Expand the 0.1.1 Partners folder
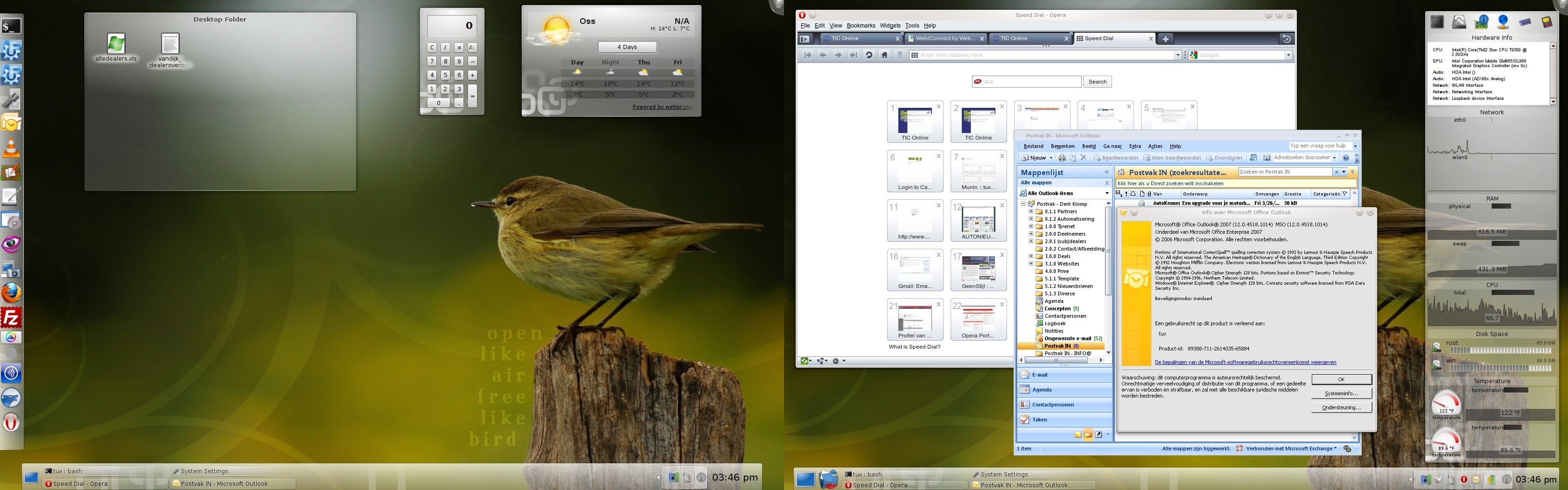The height and width of the screenshot is (490, 1568). tap(1031, 211)
